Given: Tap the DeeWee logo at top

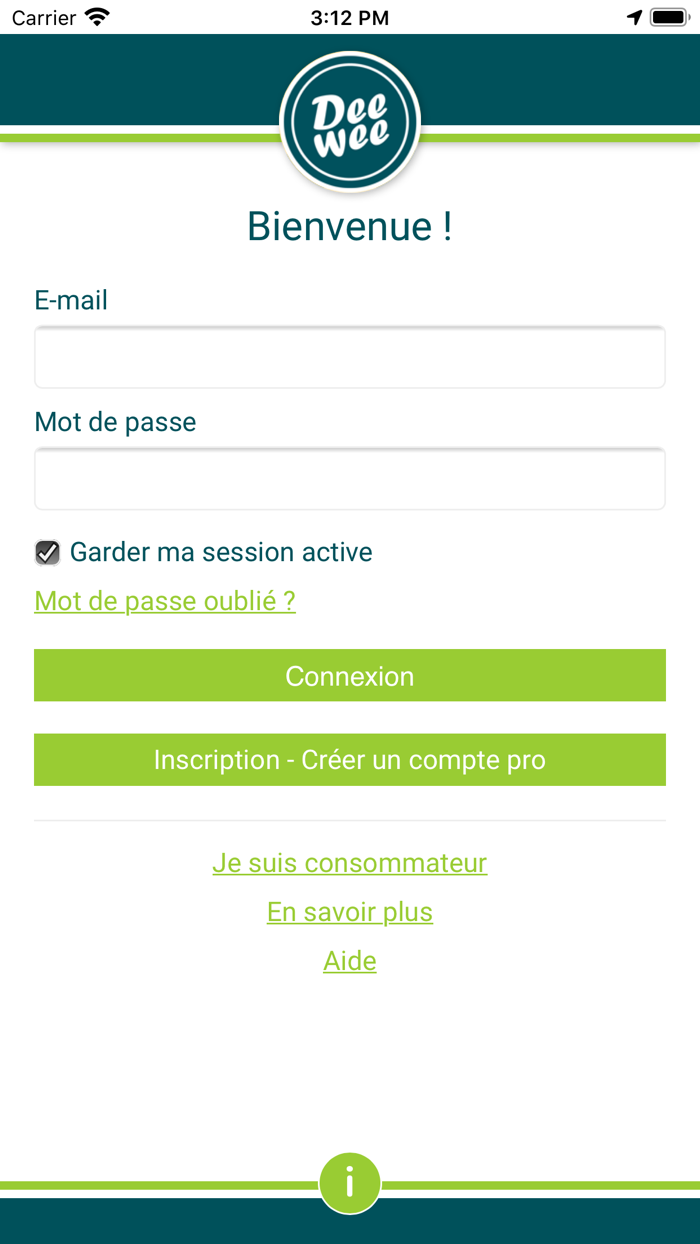Looking at the screenshot, I should 350,121.
